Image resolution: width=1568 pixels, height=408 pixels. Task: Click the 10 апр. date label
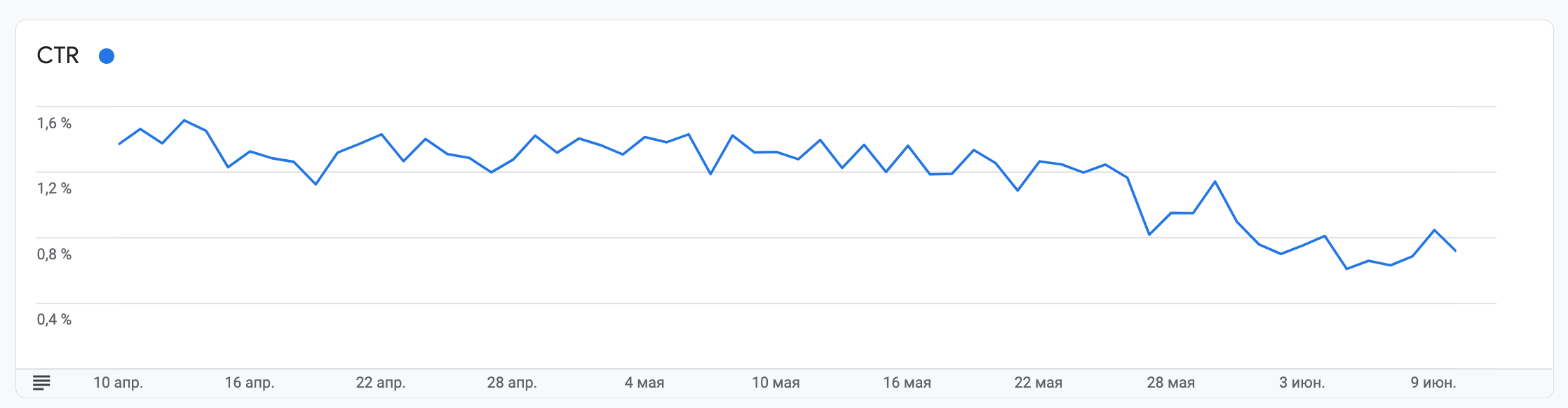click(x=118, y=383)
